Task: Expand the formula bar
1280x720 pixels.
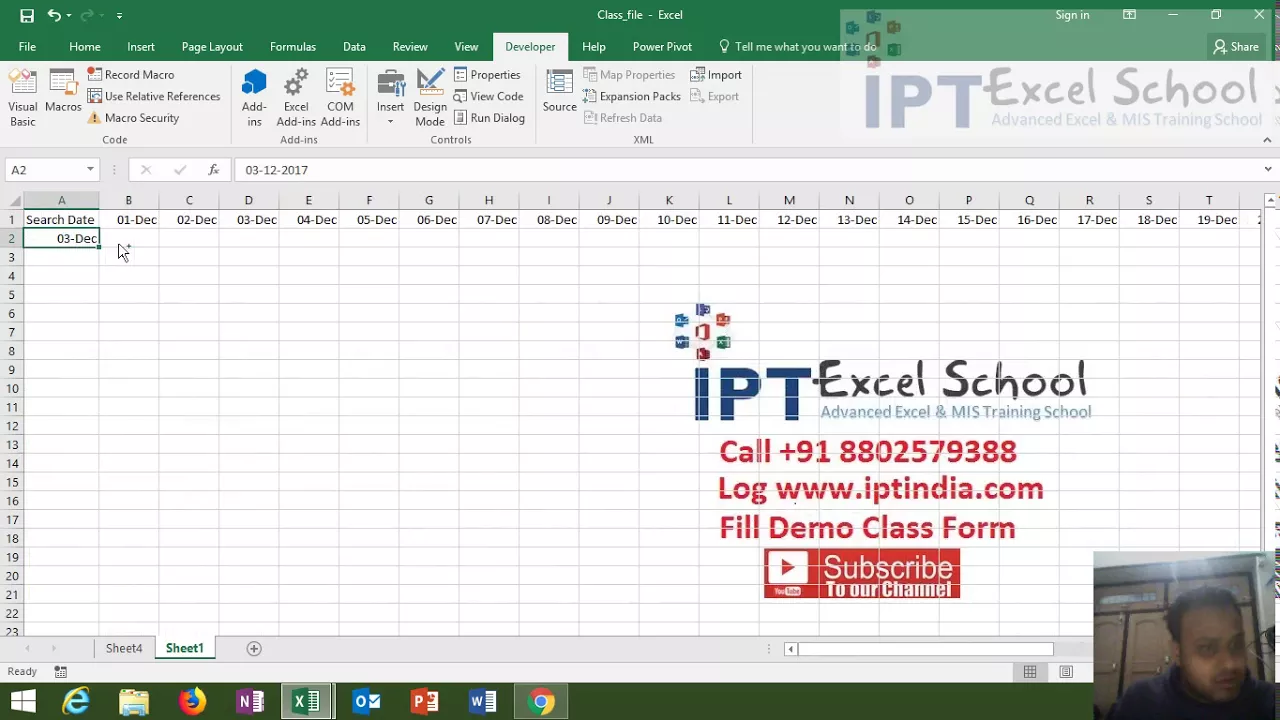Action: pos(1268,170)
